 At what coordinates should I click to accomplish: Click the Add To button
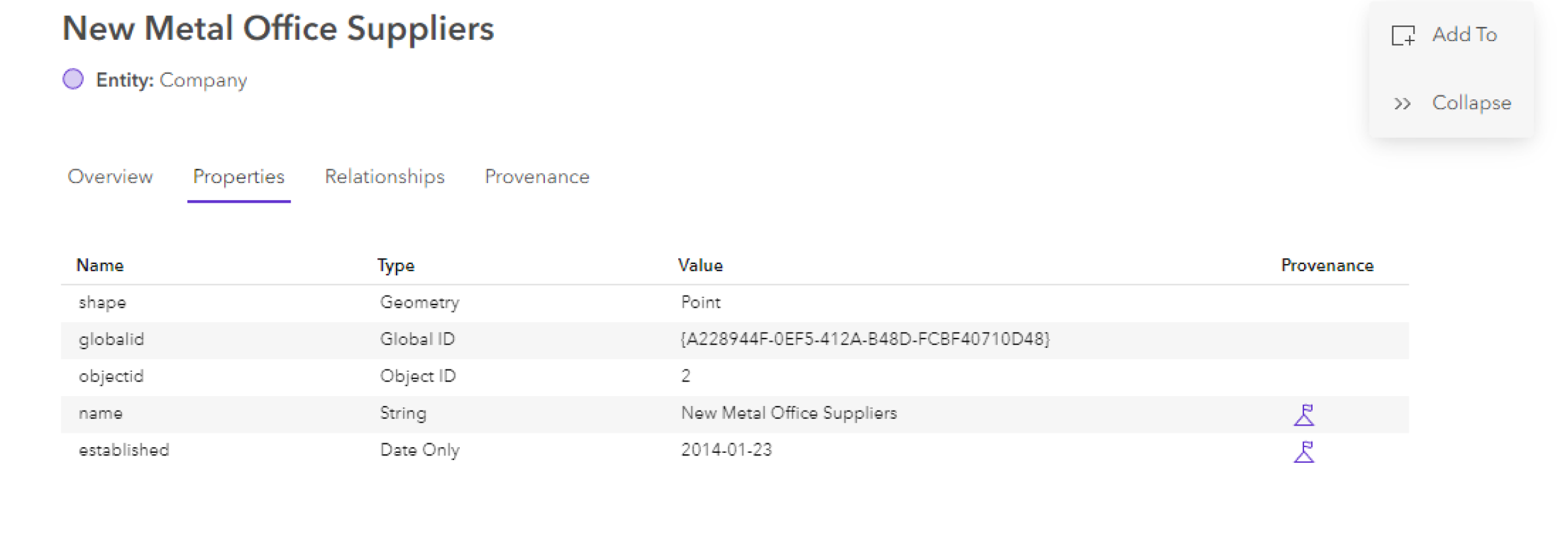coord(1463,34)
